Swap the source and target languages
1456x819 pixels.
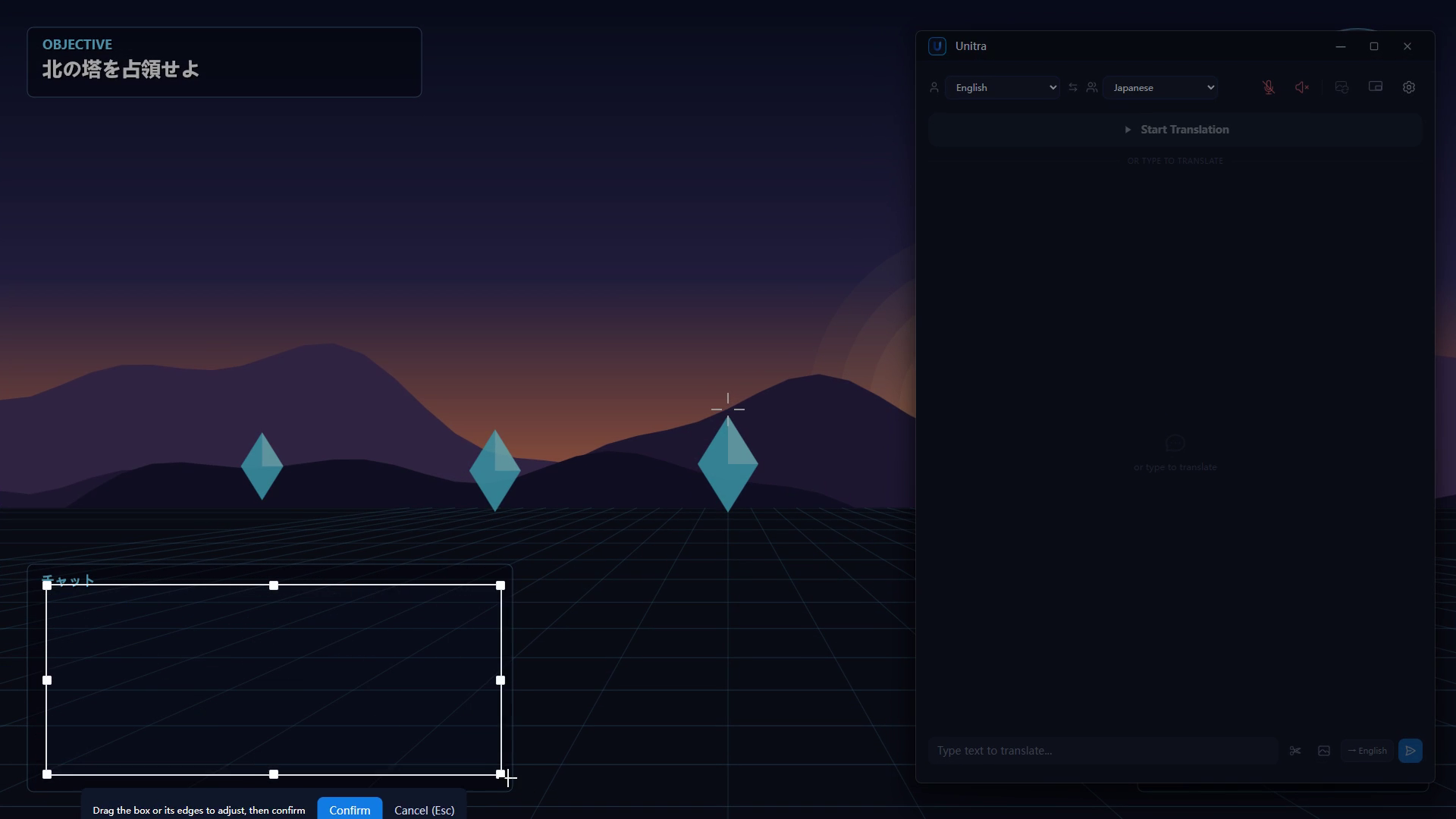(1073, 87)
